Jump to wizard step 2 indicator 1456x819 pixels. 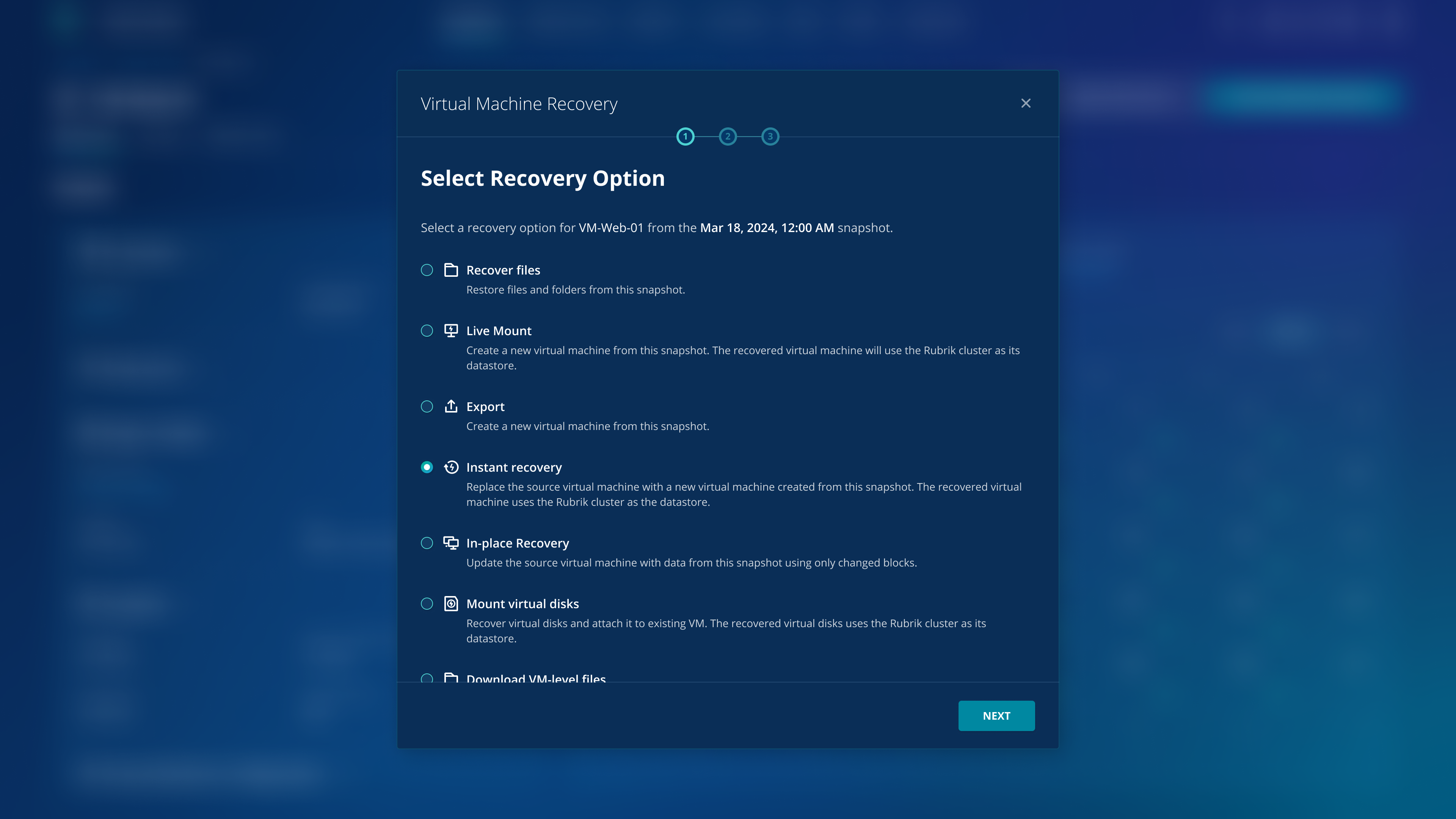(x=728, y=137)
